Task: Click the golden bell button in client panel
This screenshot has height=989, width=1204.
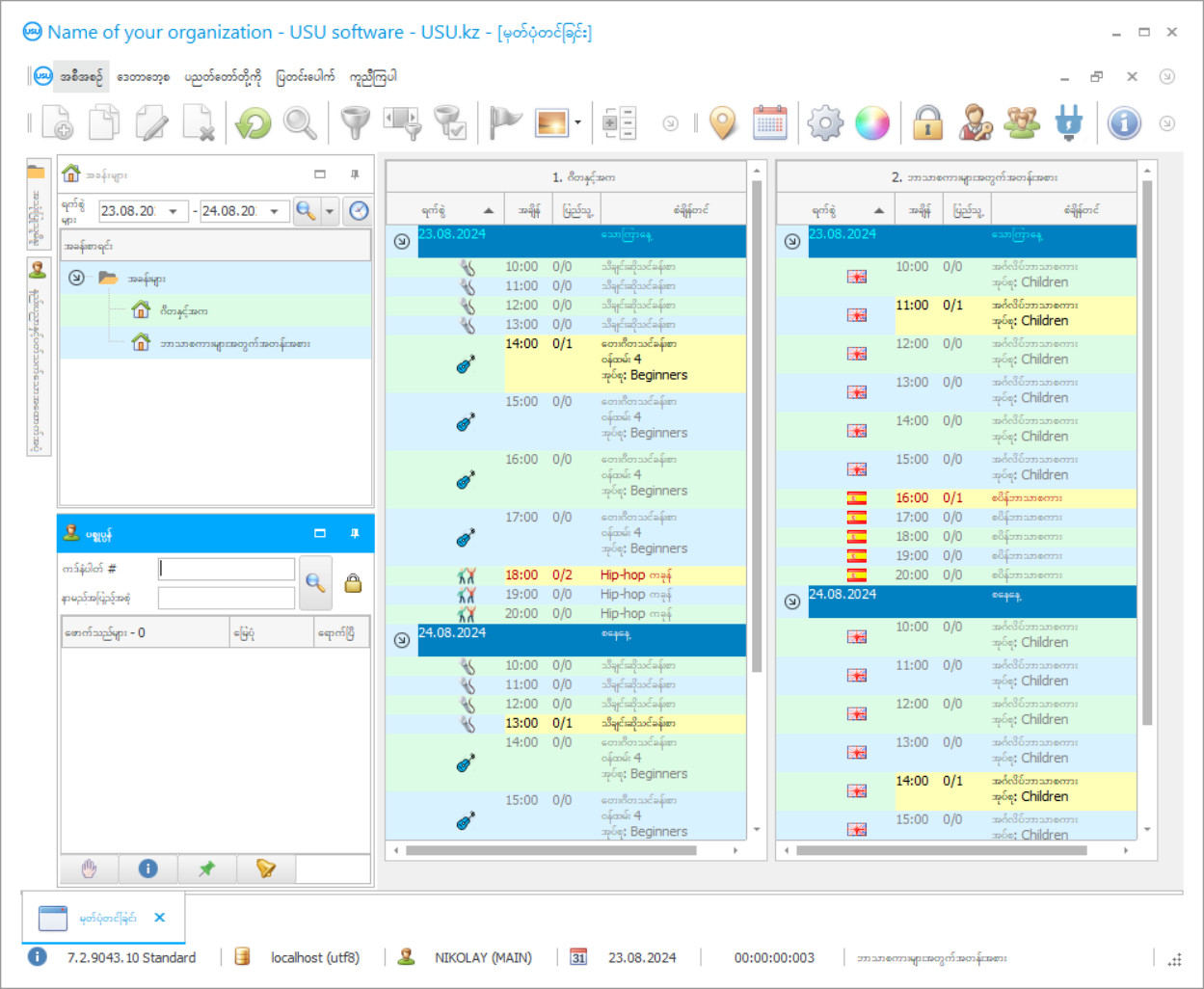Action: (x=266, y=869)
